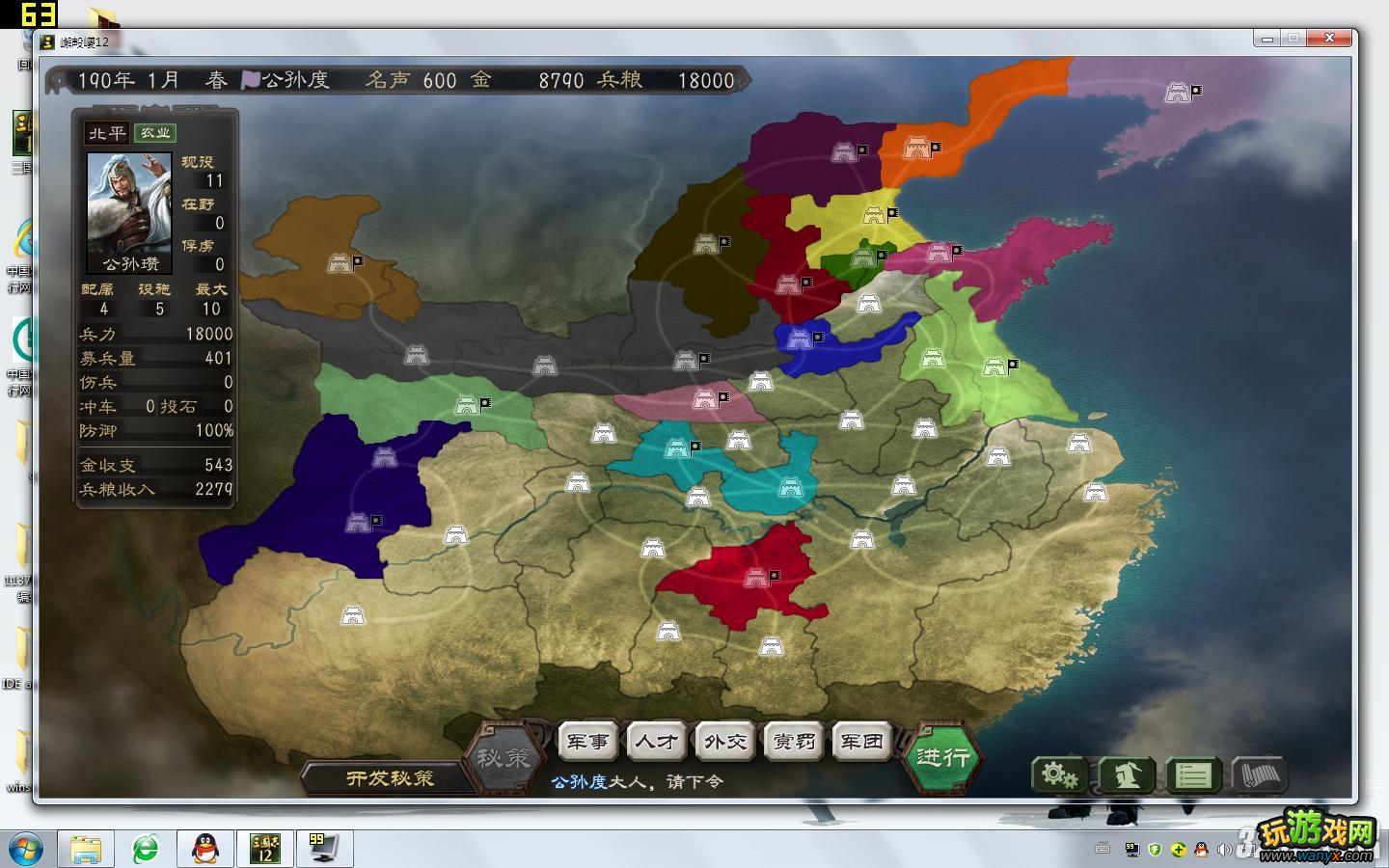Select the flagged castle in the gray territory
The image size is (1389, 868).
tap(686, 361)
